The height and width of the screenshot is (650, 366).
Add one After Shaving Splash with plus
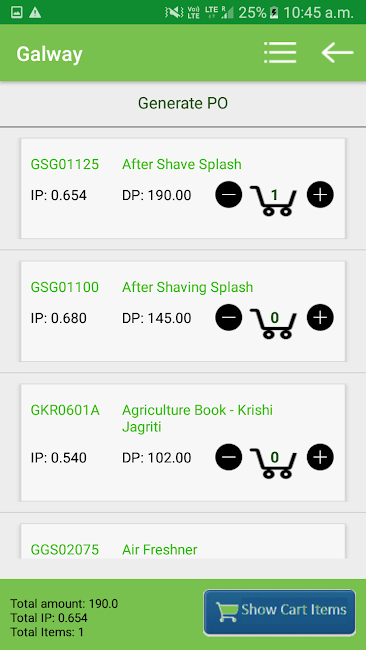pos(320,317)
